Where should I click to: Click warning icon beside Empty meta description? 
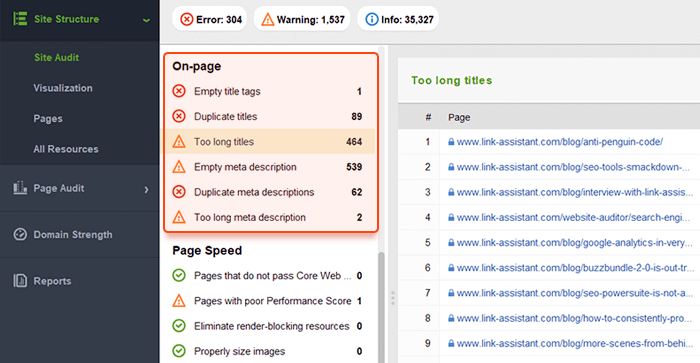pyautogui.click(x=179, y=167)
